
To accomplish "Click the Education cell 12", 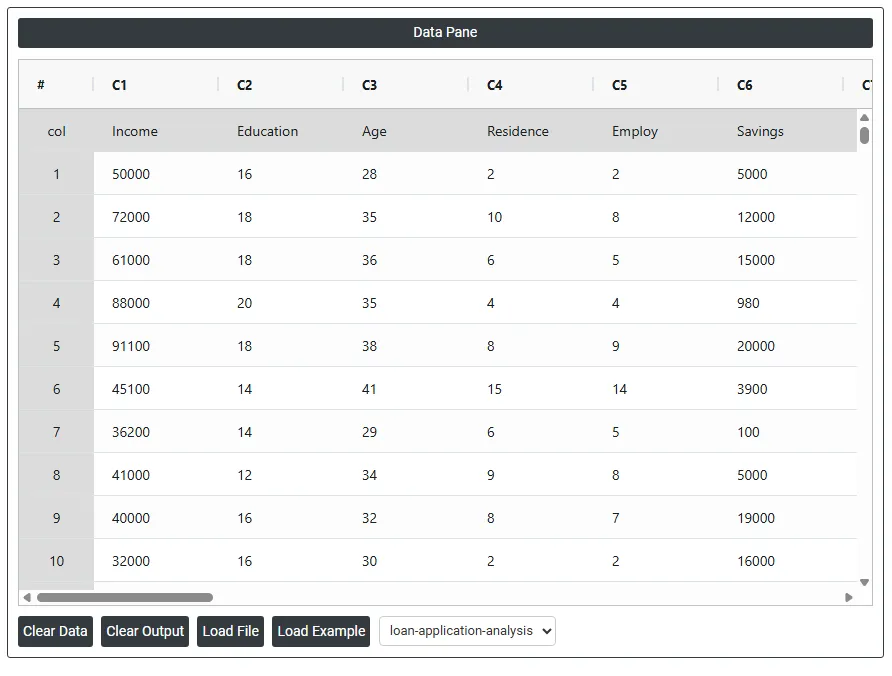I will tap(281, 475).
